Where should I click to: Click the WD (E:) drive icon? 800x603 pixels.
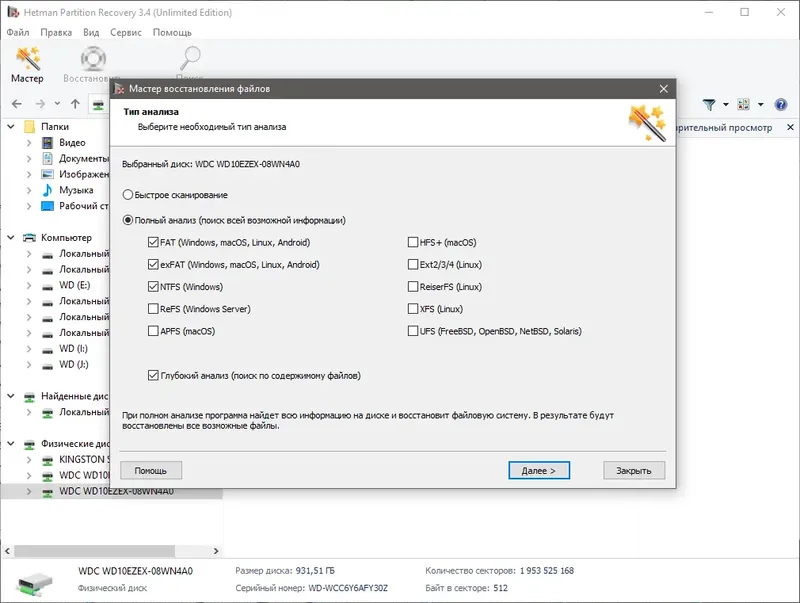pyautogui.click(x=47, y=286)
